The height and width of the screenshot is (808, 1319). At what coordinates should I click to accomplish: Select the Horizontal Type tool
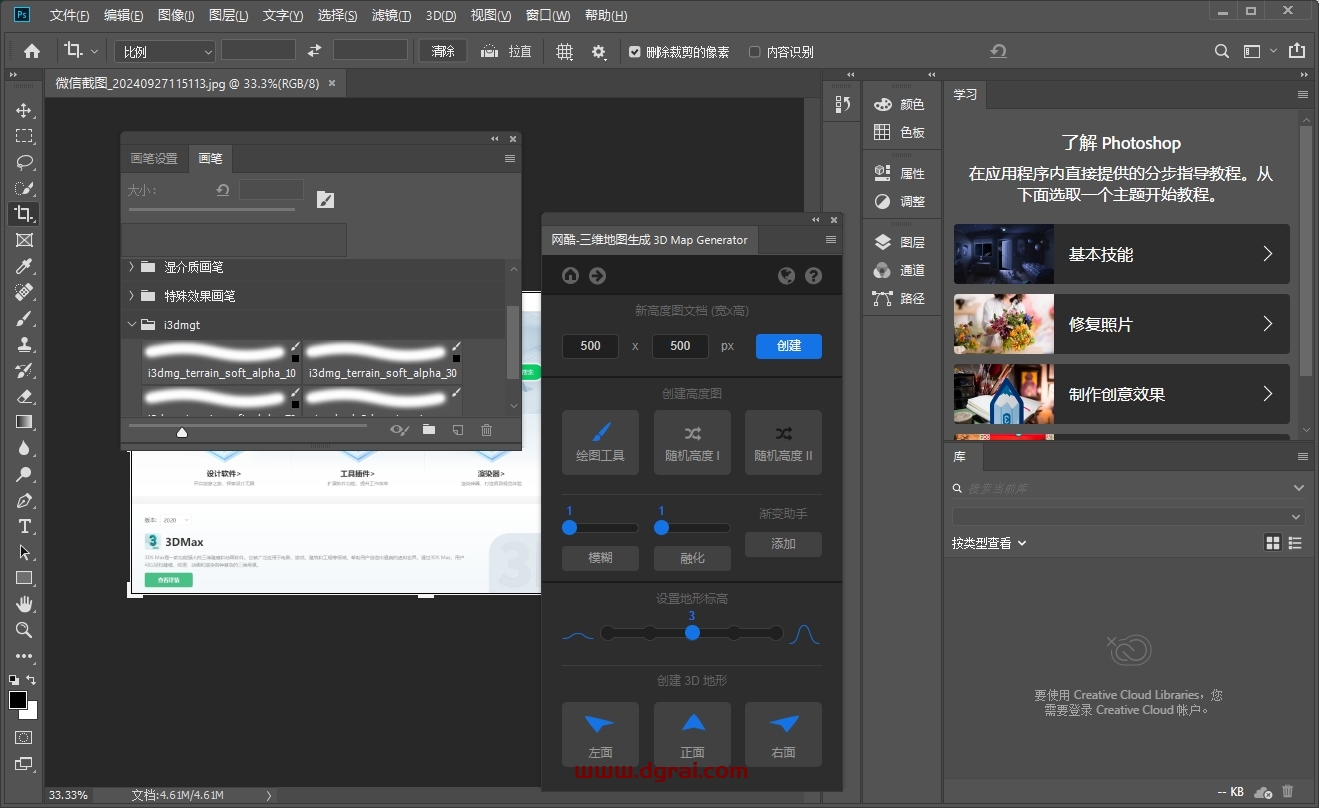click(24, 526)
